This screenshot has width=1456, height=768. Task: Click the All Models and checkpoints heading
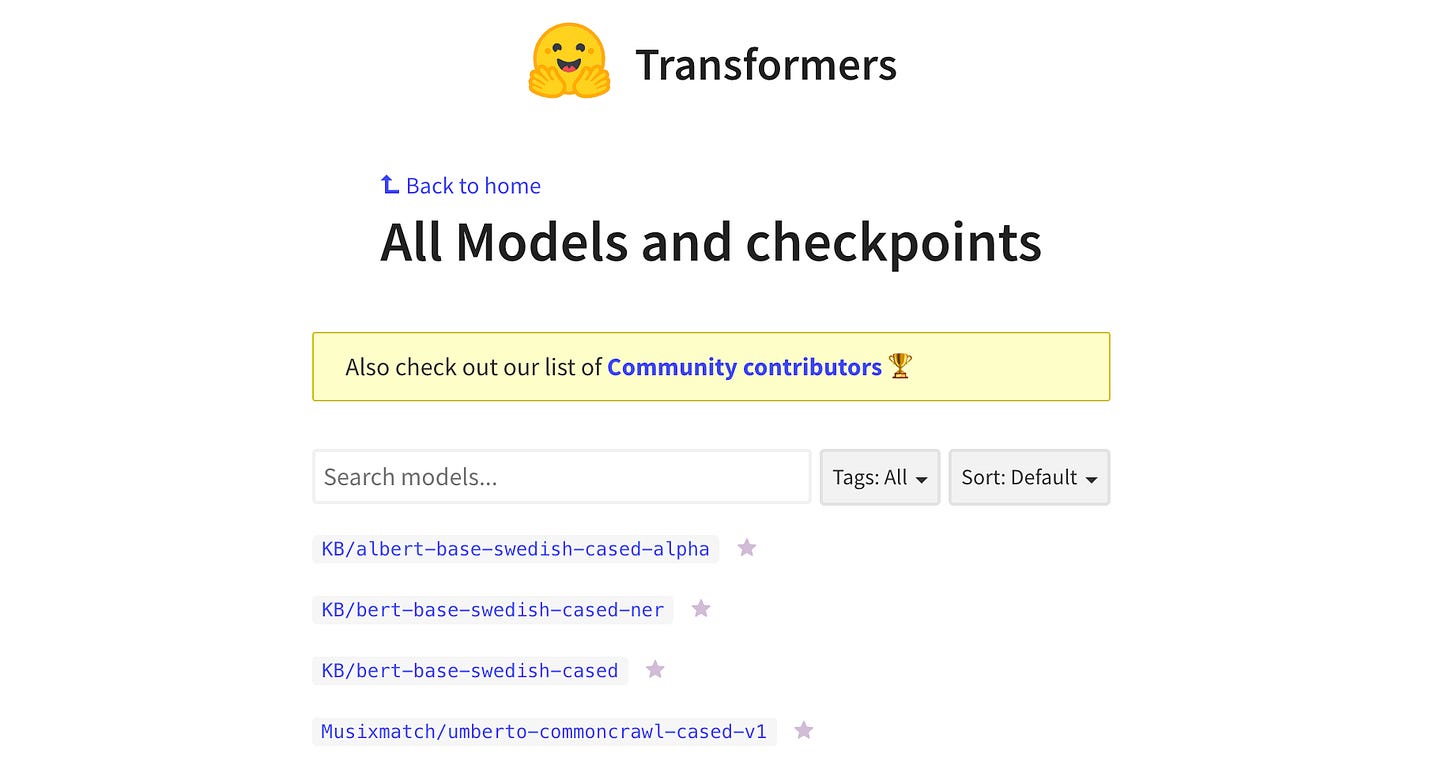[711, 243]
